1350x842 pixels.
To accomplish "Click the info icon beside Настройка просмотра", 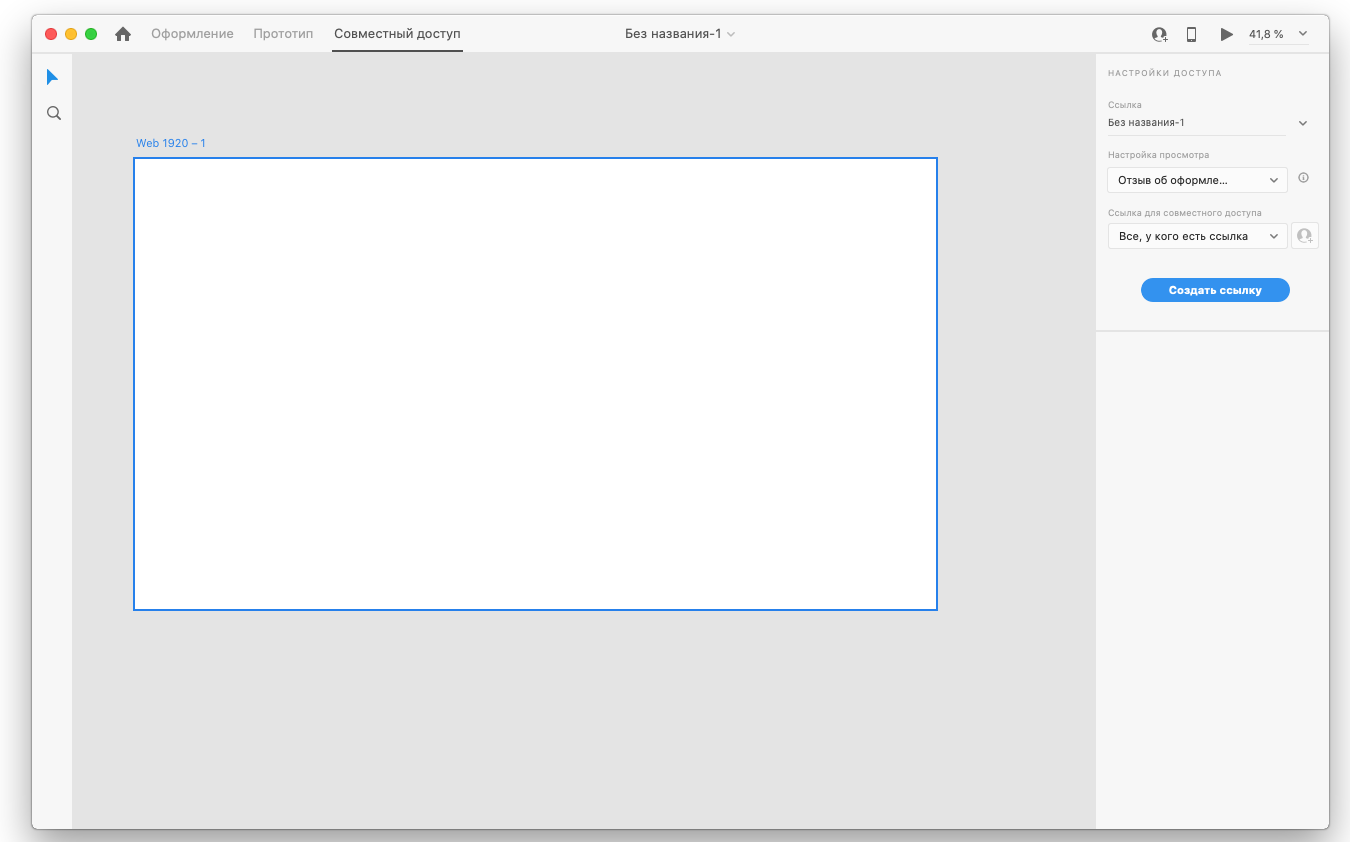I will (1303, 178).
